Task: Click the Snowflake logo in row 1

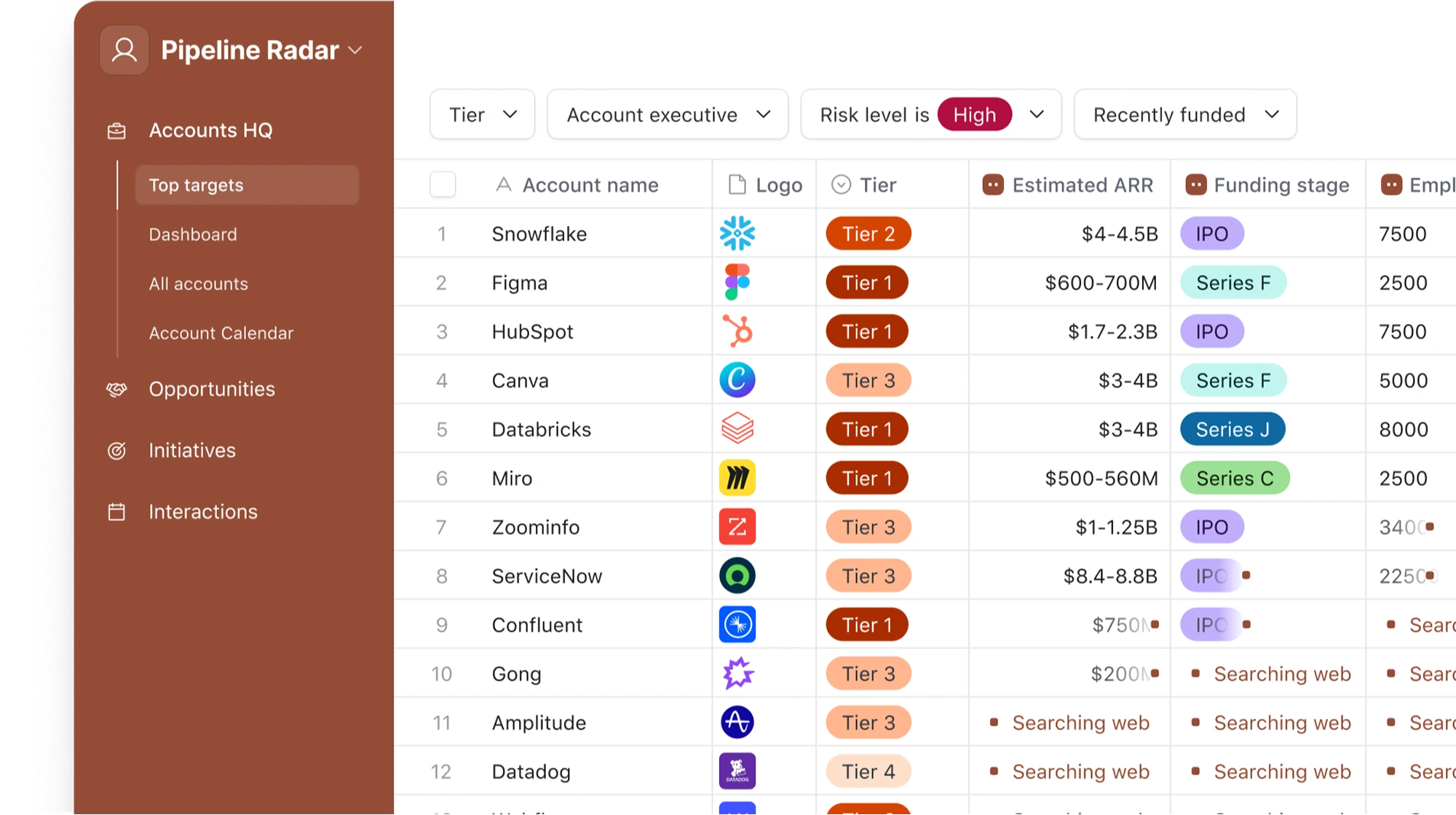Action: (x=737, y=234)
